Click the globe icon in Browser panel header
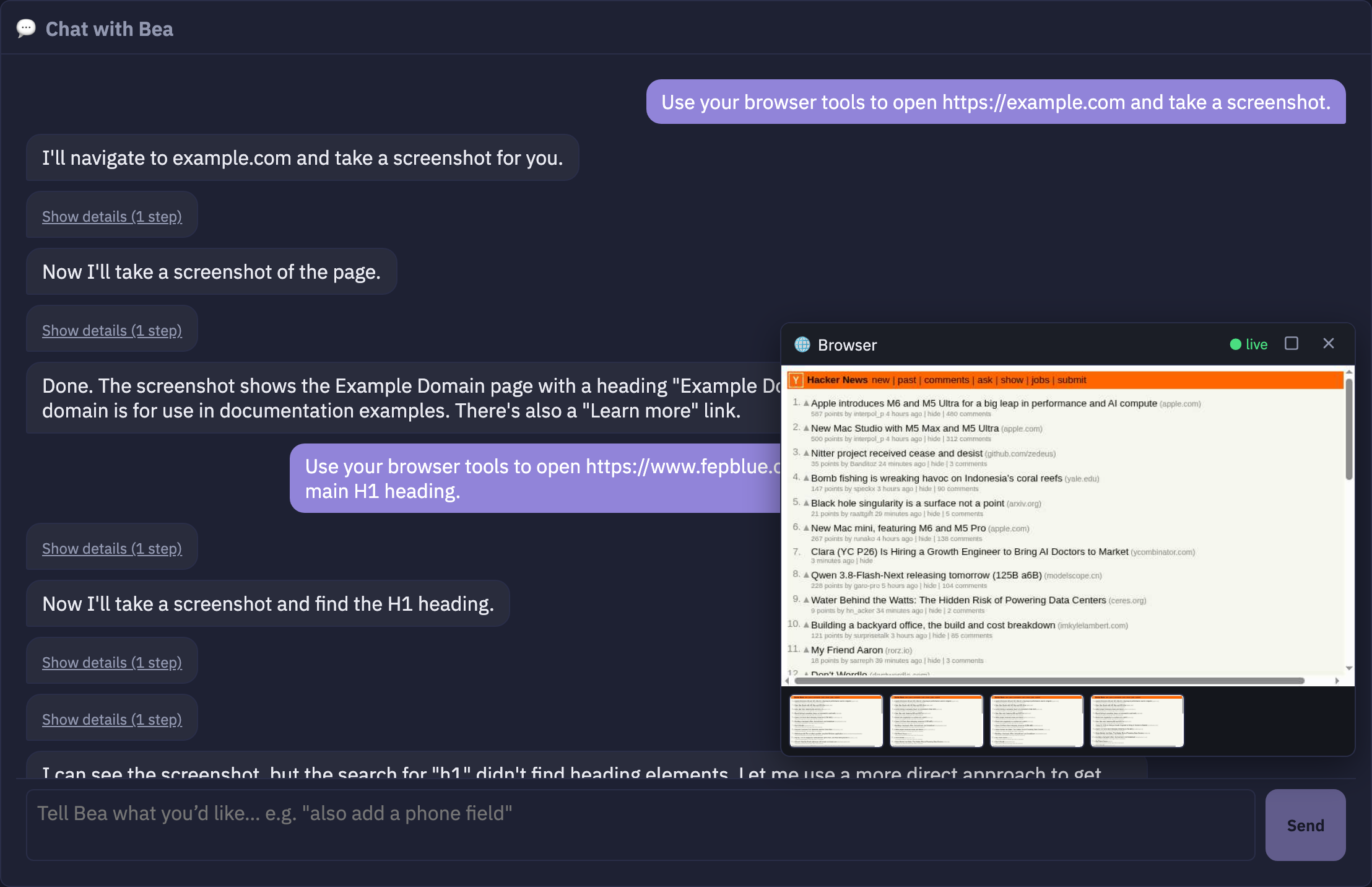The width and height of the screenshot is (1372, 887). pyautogui.click(x=802, y=344)
